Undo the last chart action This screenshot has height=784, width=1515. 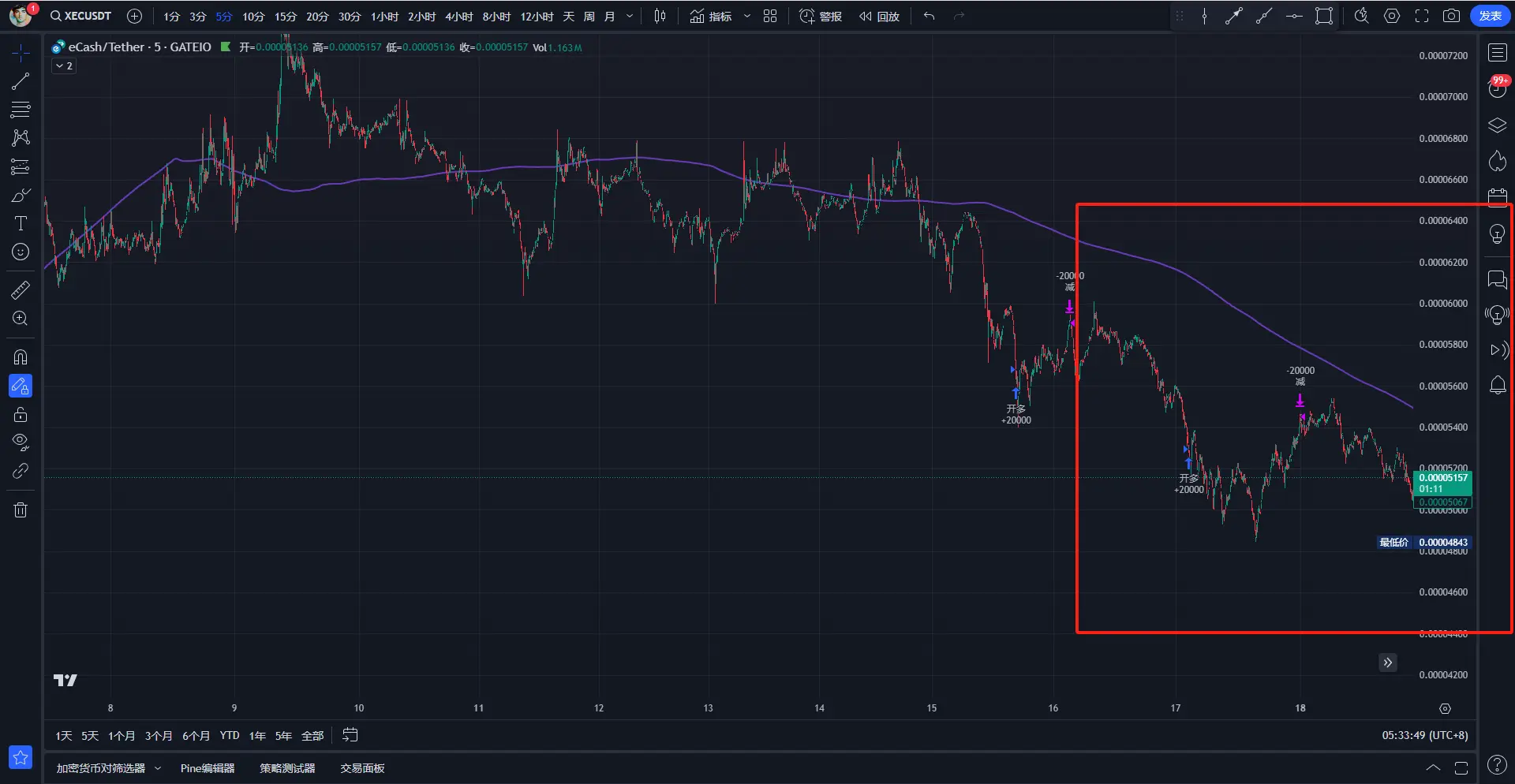930,17
